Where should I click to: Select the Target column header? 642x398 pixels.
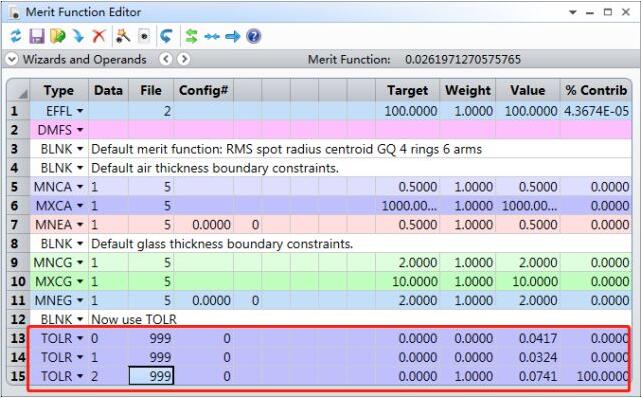[x=407, y=90]
